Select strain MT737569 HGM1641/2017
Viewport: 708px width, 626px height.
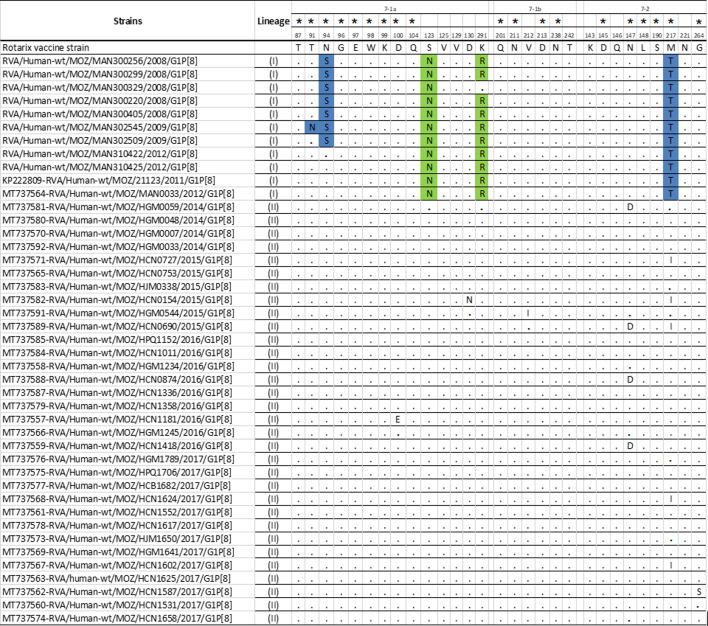click(x=118, y=552)
